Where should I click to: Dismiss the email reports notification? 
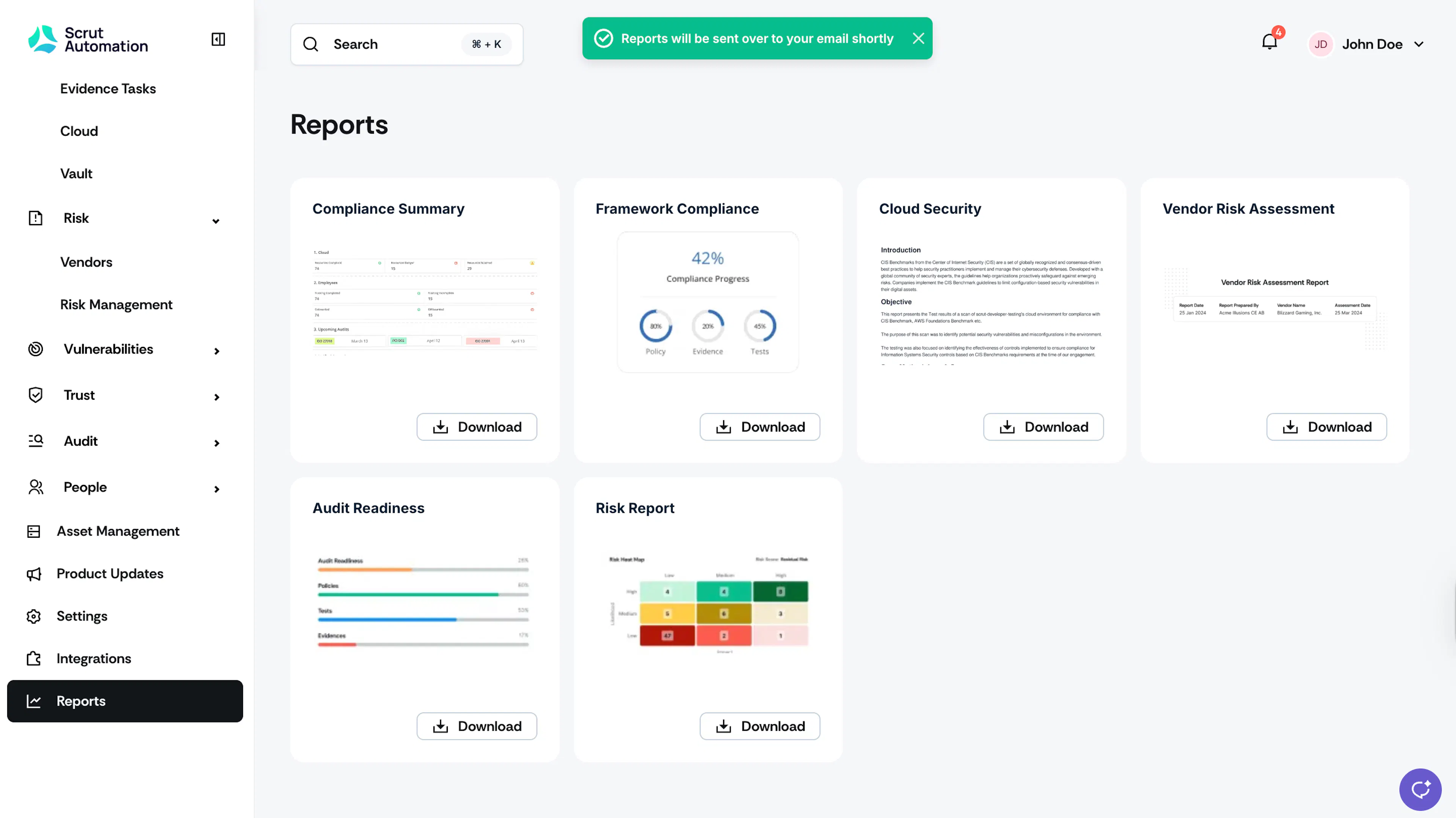pyautogui.click(x=918, y=38)
